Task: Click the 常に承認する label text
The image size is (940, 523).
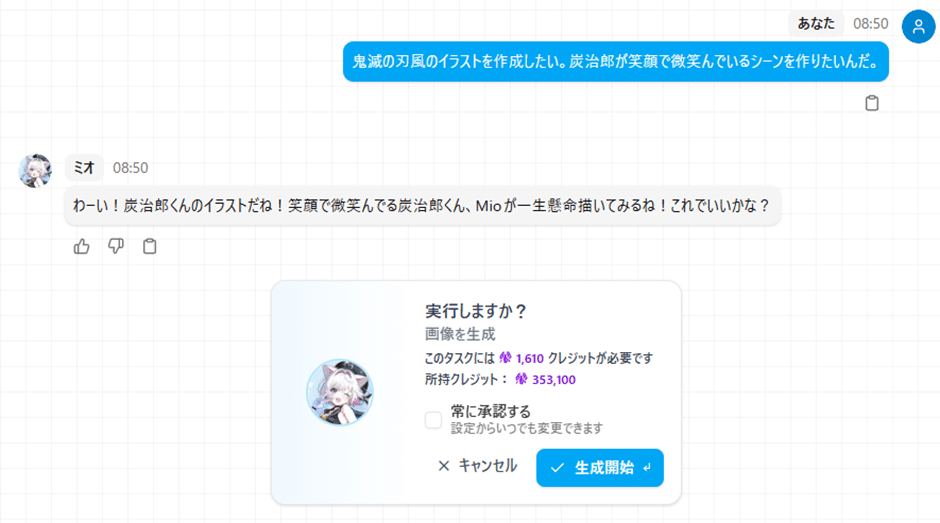Action: click(x=491, y=411)
